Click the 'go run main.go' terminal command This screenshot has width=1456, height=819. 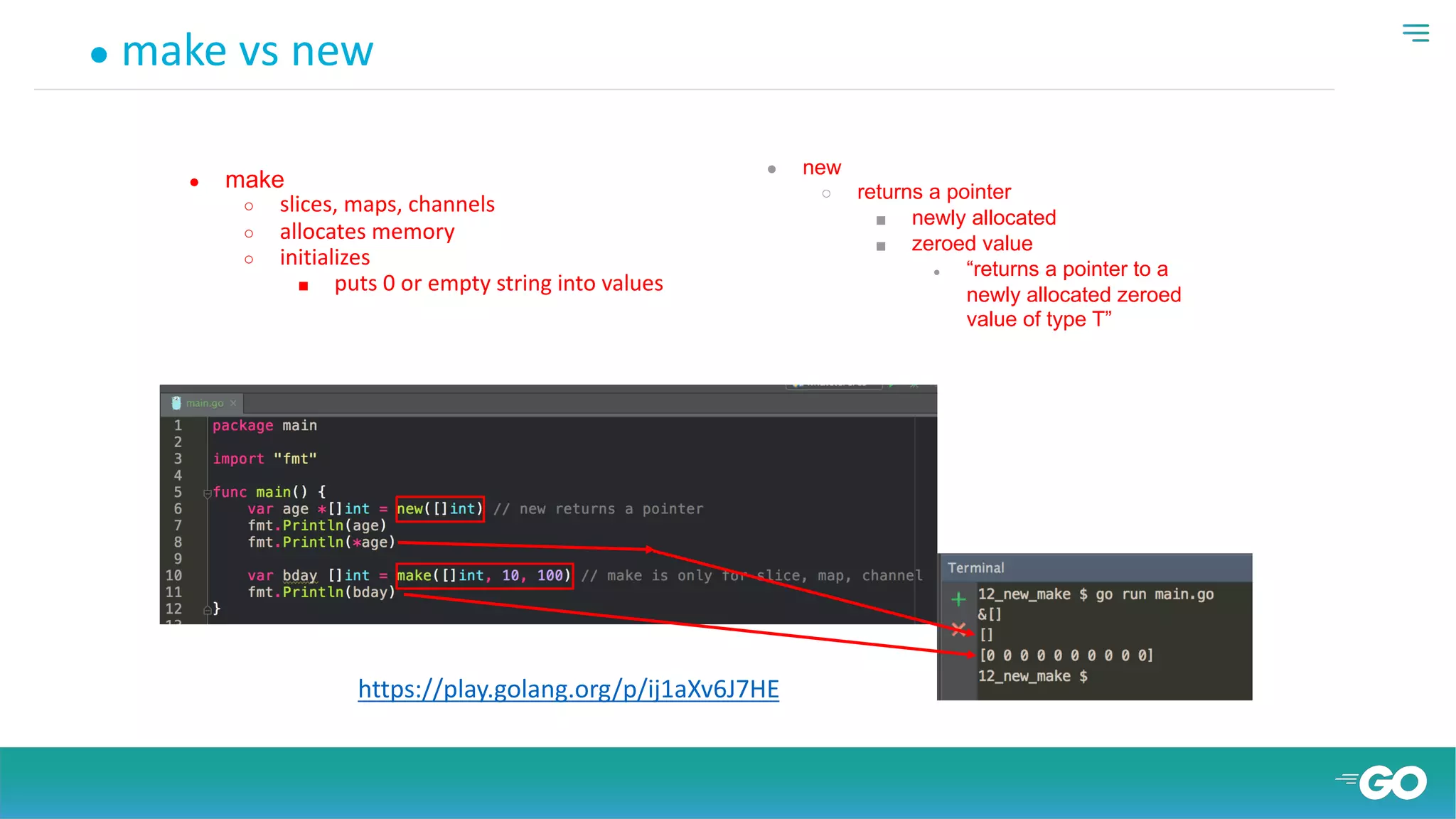[x=1154, y=594]
